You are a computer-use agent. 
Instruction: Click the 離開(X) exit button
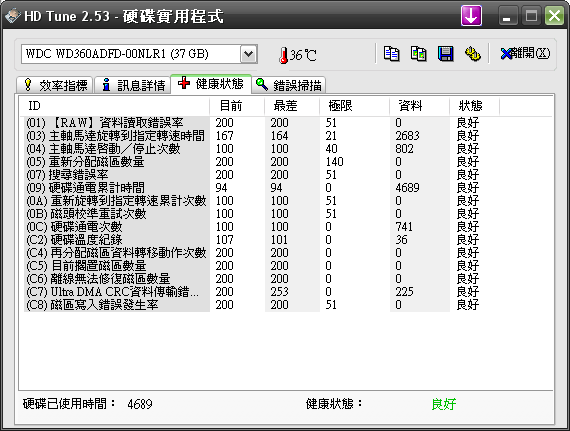pyautogui.click(x=525, y=54)
